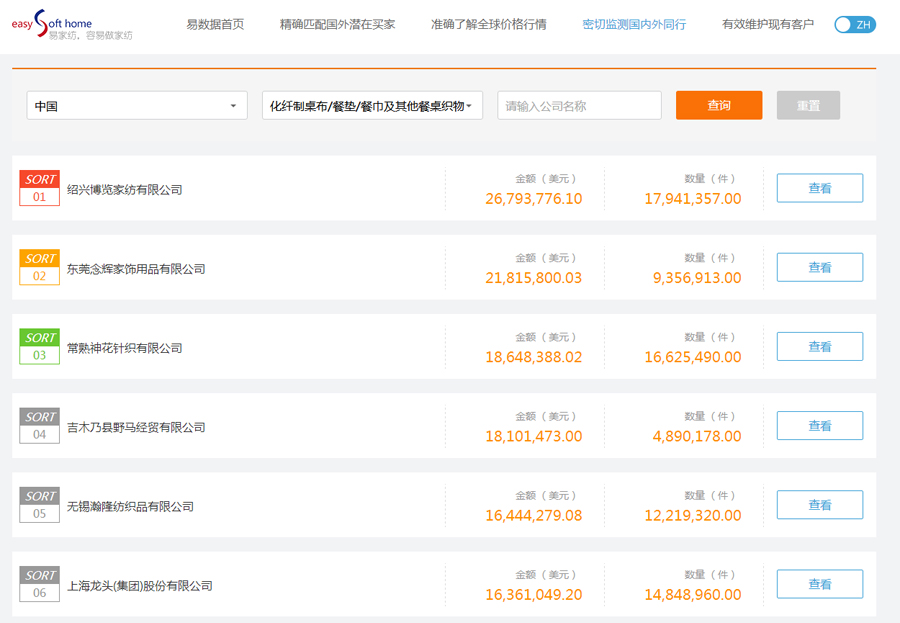Screen dimensions: 900x623
Task: Open 有效维护现有客户 nav item
Action: pyautogui.click(x=768, y=25)
